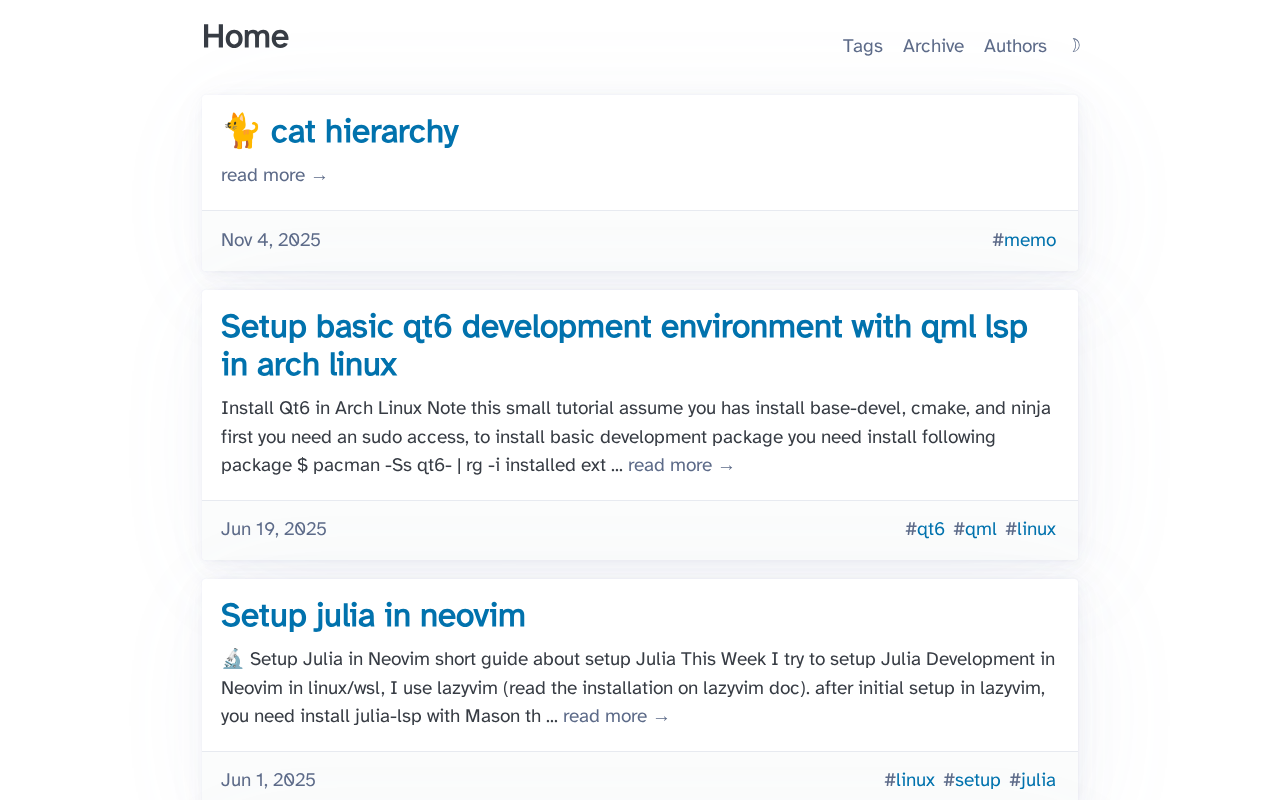Click read more on the Qt6 post
Image resolution: width=1280 pixels, height=800 pixels.
click(x=681, y=466)
